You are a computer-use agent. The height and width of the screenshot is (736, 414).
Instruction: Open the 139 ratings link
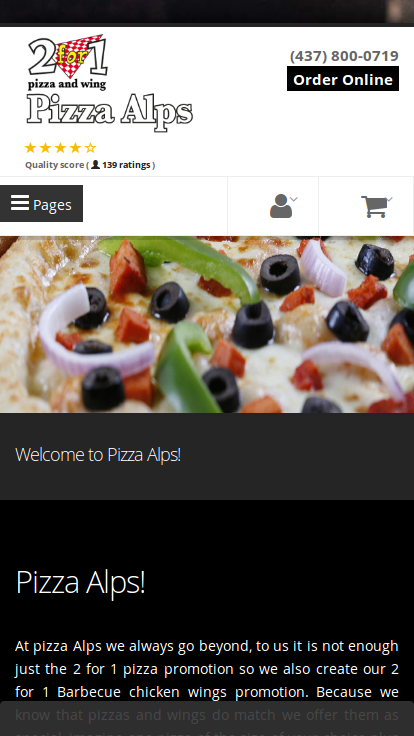[x=126, y=165]
